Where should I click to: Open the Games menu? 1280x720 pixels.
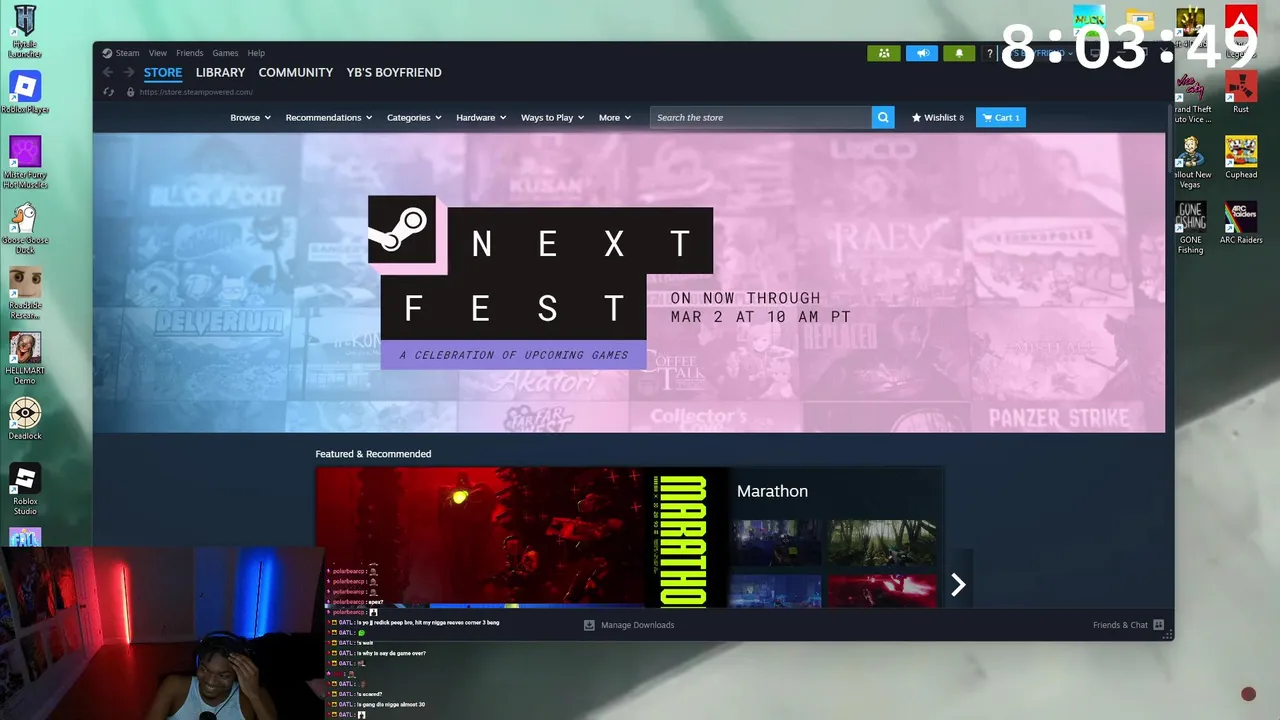coord(225,53)
